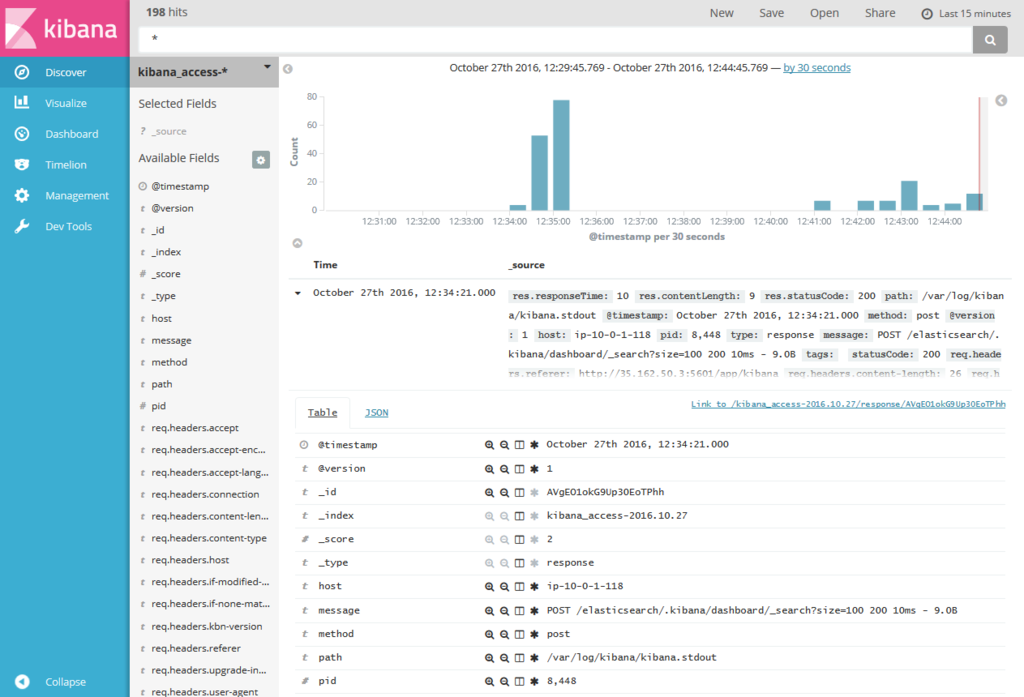Click the Kibana logo
The image size is (1024, 697).
pos(65,28)
